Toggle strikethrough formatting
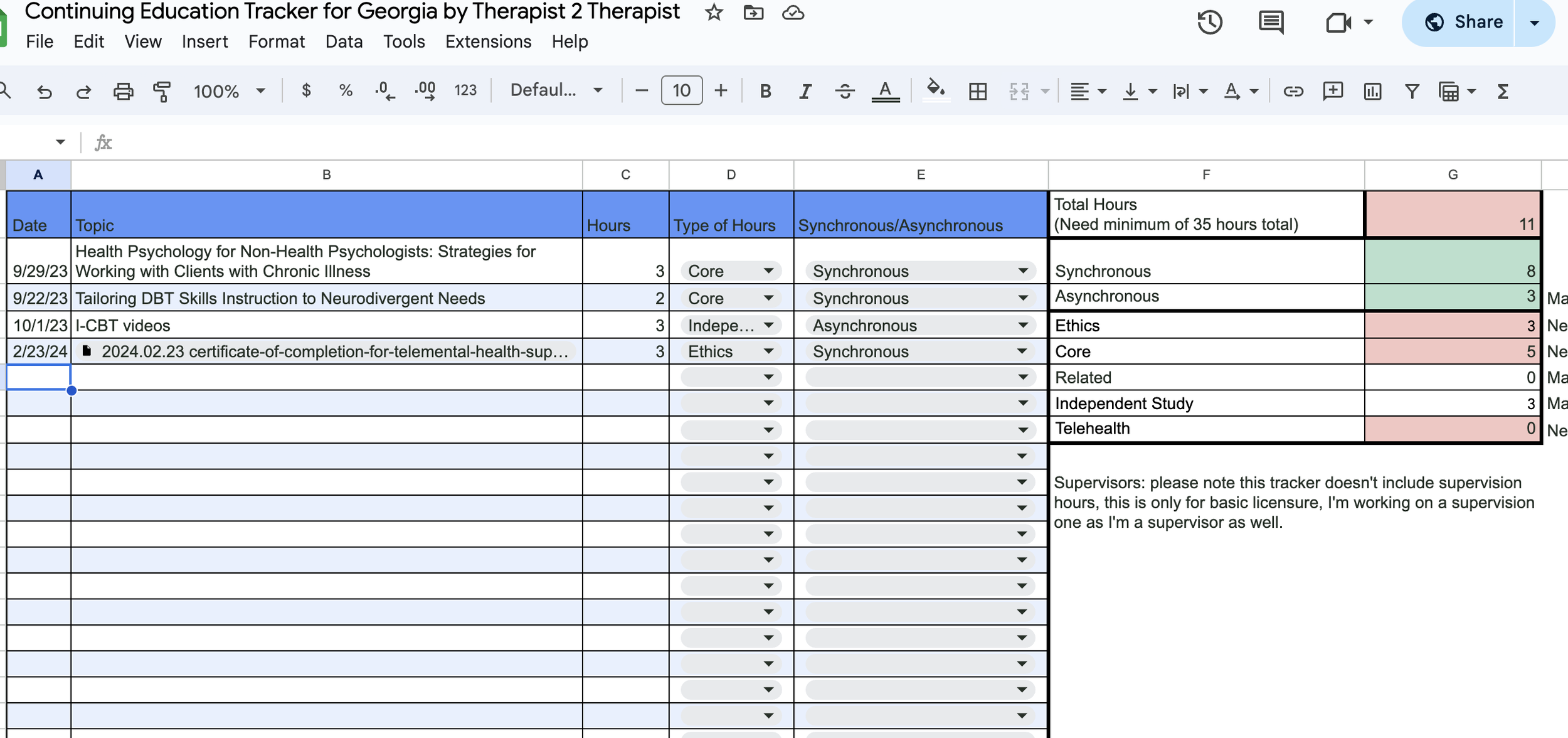1568x738 pixels. point(845,91)
